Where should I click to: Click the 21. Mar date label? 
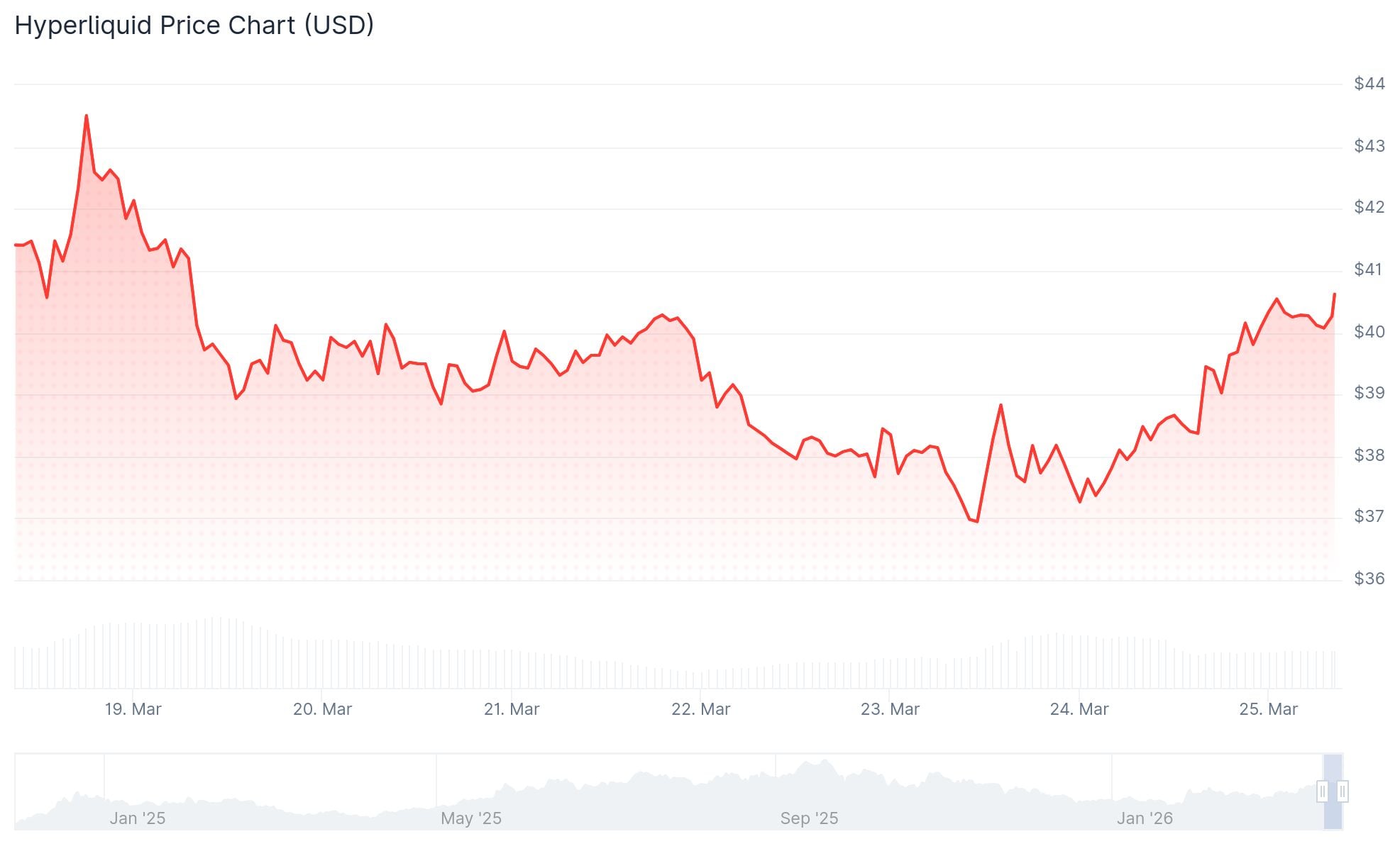pos(512,709)
